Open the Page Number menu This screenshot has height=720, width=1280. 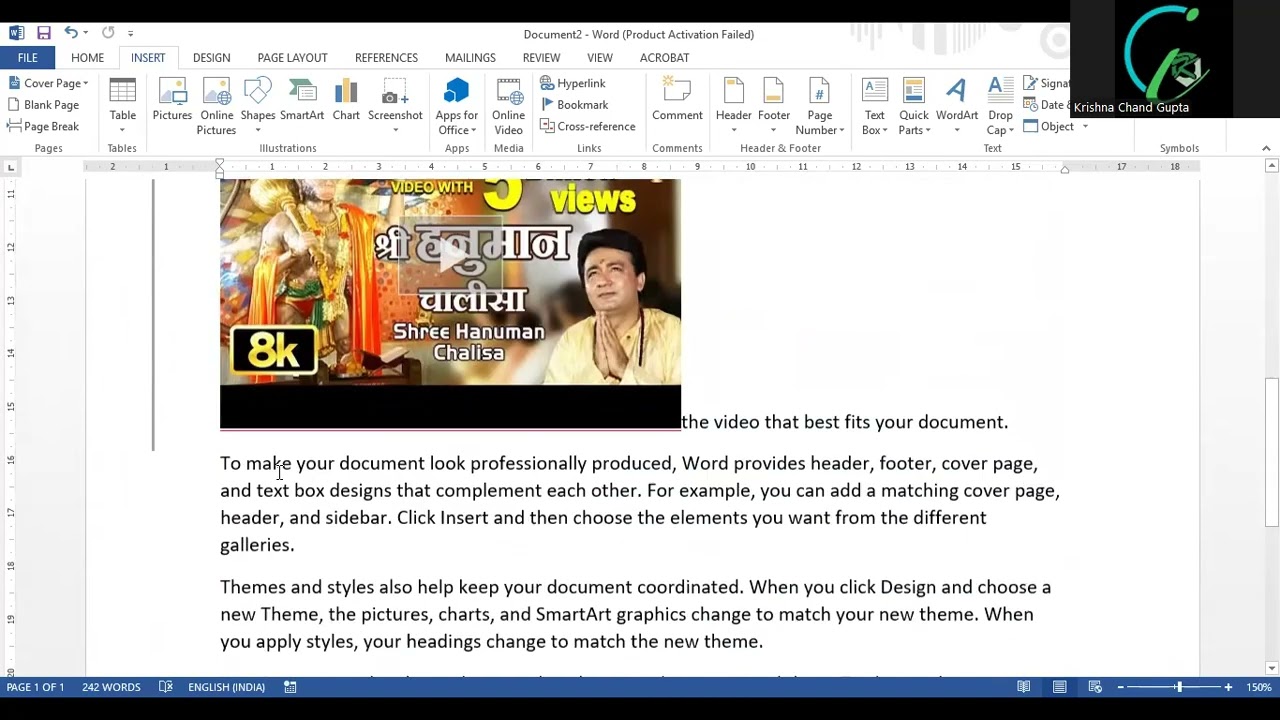[820, 106]
